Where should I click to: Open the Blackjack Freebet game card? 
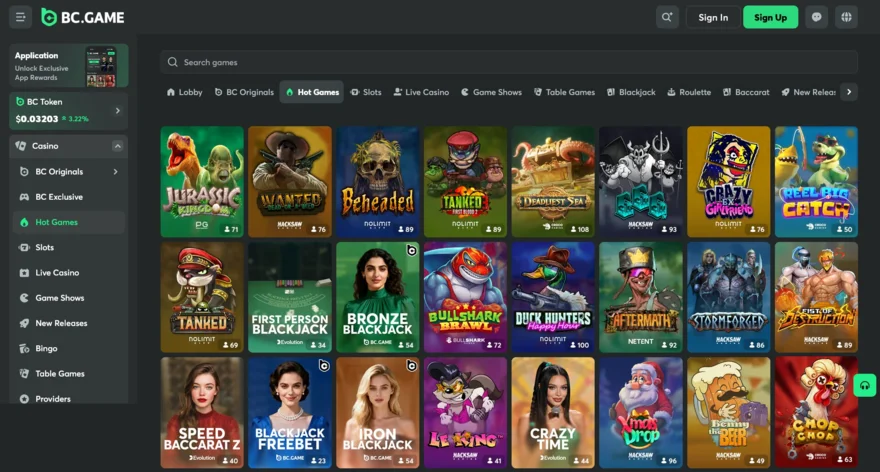pos(290,413)
